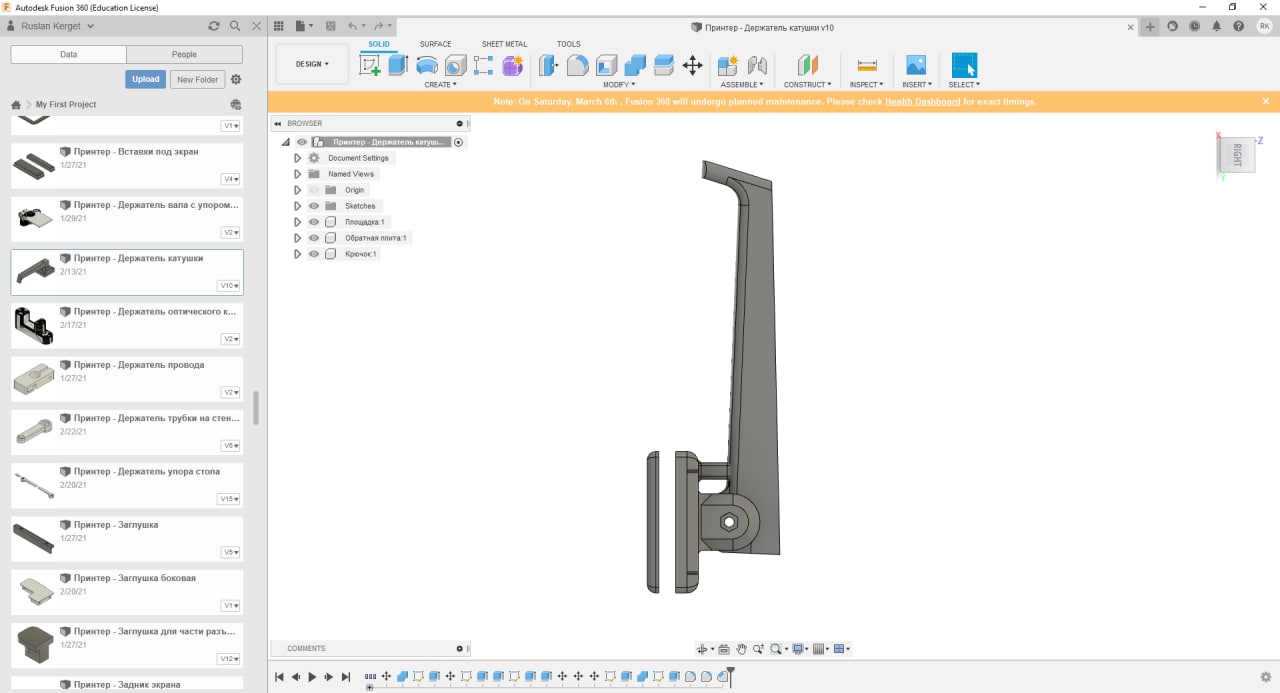This screenshot has height=693, width=1280.
Task: Activate root component radio button
Action: [x=459, y=142]
